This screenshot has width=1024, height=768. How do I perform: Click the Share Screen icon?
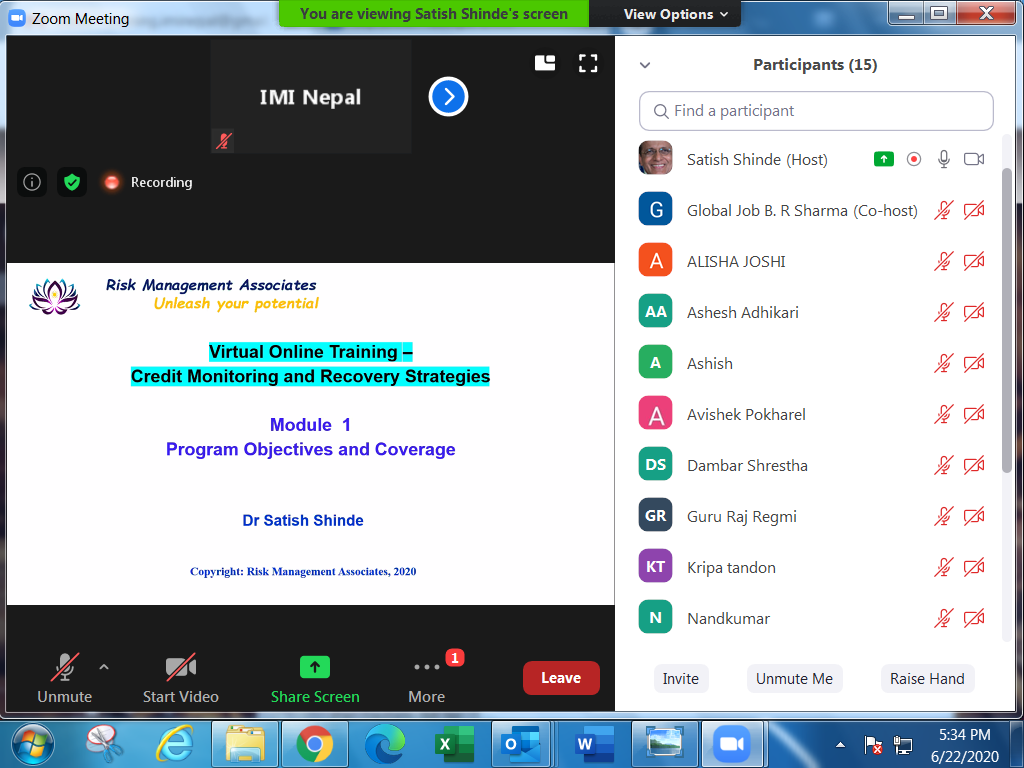pos(315,668)
